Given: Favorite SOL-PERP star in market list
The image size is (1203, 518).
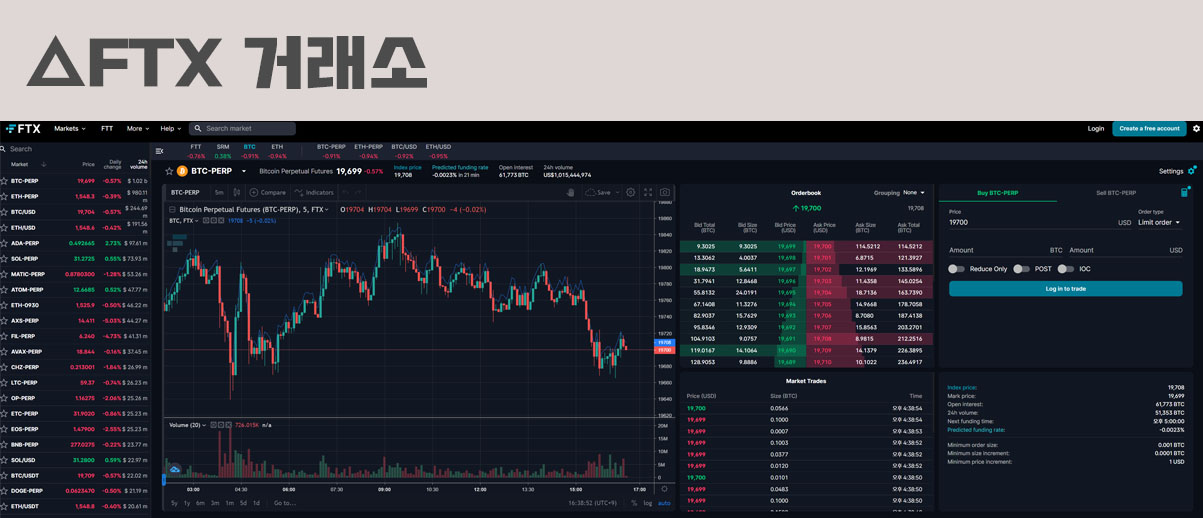Looking at the screenshot, I should tap(4, 258).
